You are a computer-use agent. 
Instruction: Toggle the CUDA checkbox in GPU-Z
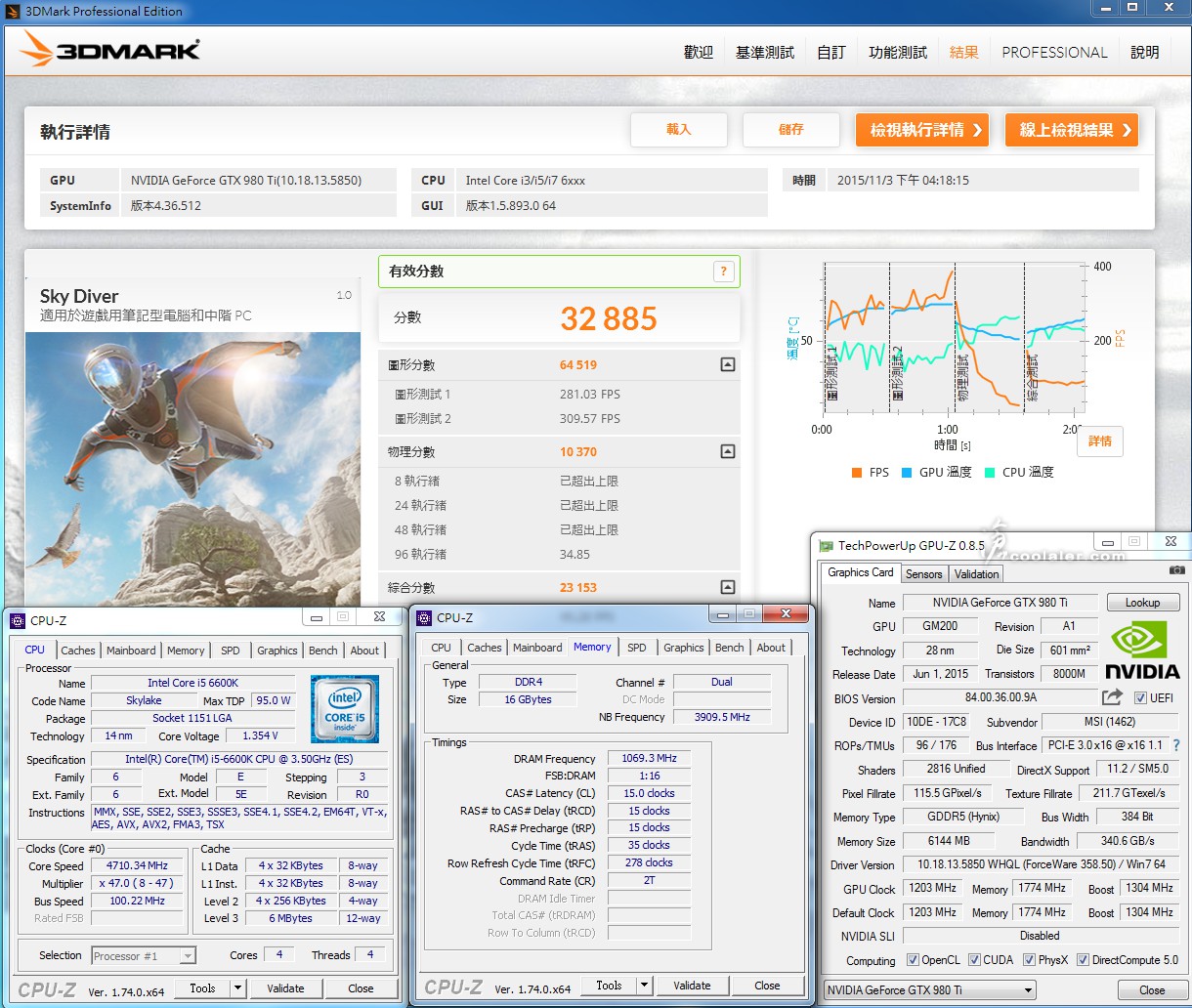[974, 960]
